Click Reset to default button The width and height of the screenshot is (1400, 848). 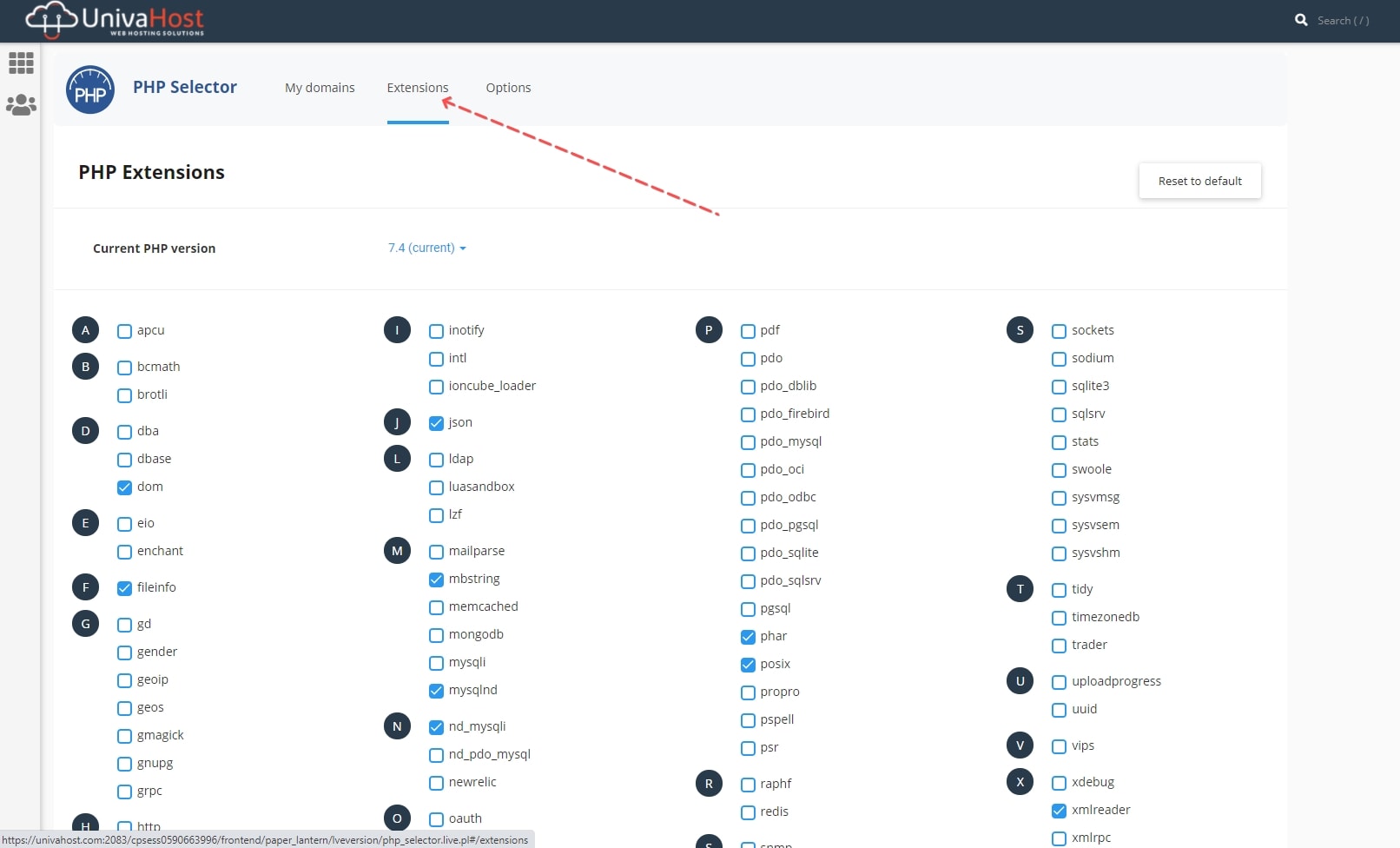[x=1199, y=181]
